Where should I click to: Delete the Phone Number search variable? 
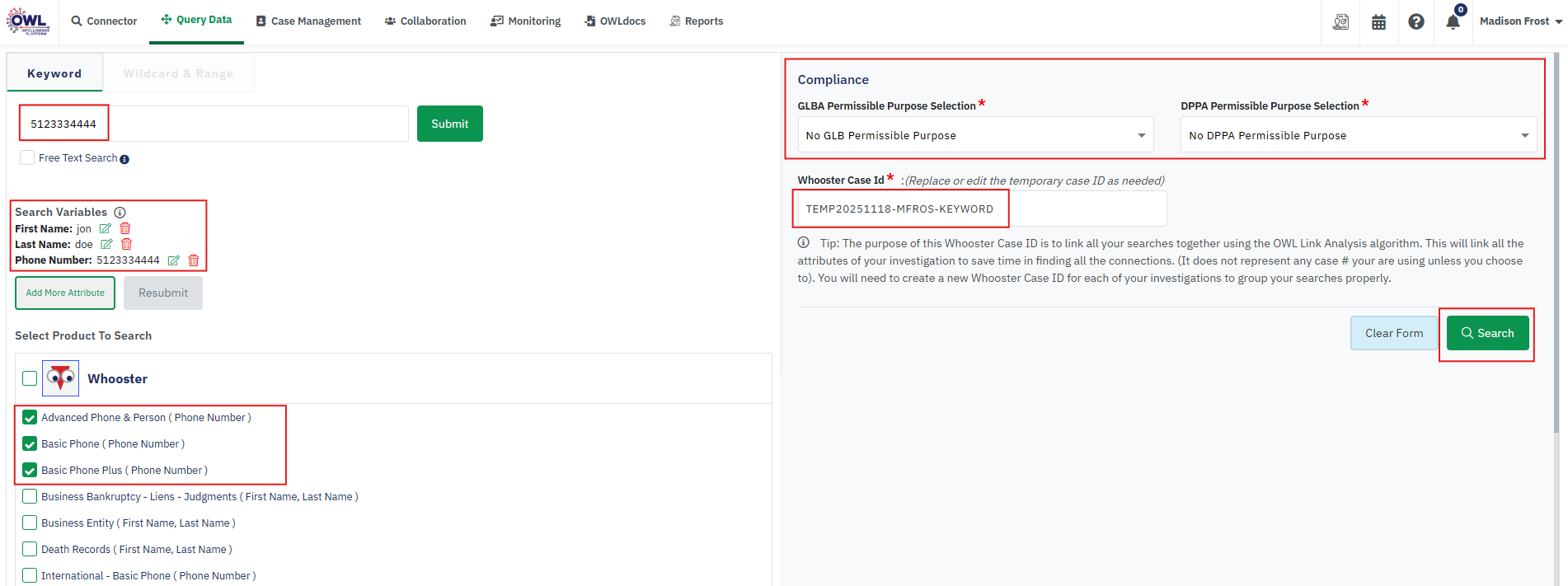click(x=194, y=260)
